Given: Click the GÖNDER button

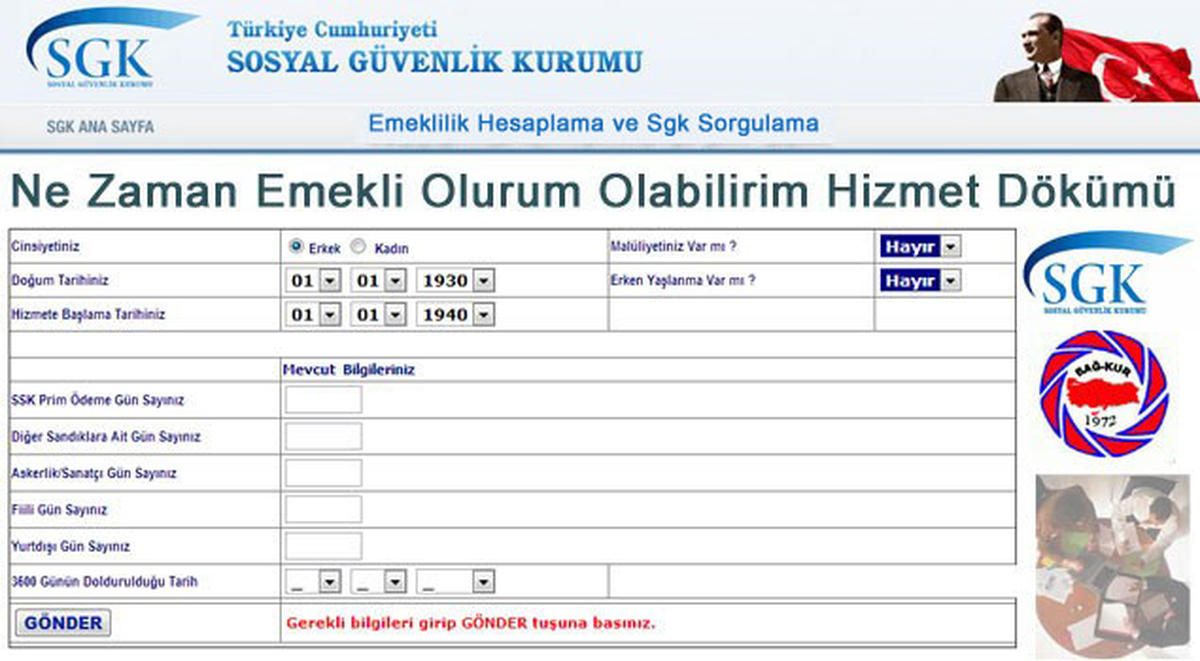Looking at the screenshot, I should [x=63, y=623].
